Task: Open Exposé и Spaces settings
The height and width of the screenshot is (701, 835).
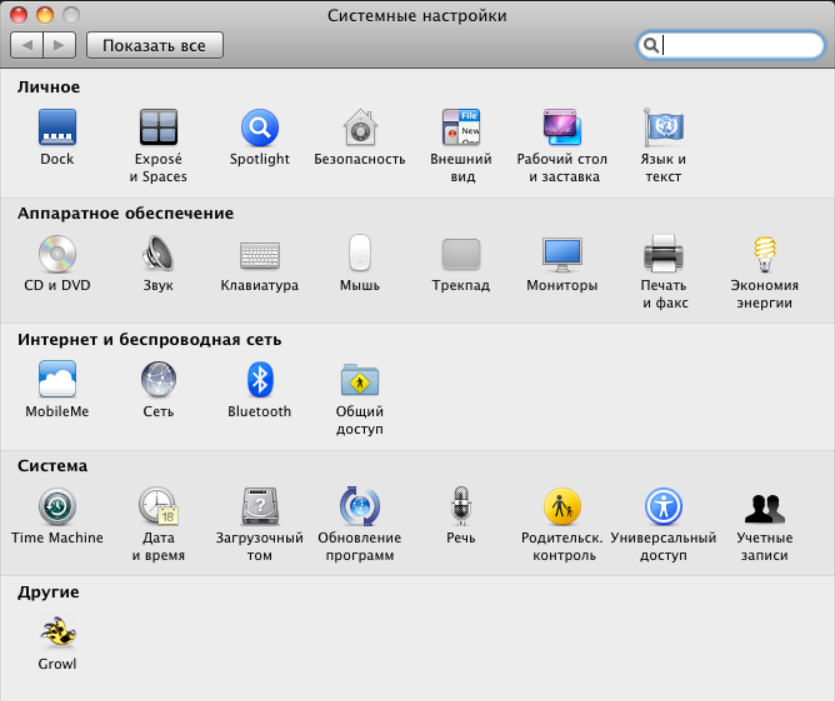Action: pyautogui.click(x=158, y=129)
